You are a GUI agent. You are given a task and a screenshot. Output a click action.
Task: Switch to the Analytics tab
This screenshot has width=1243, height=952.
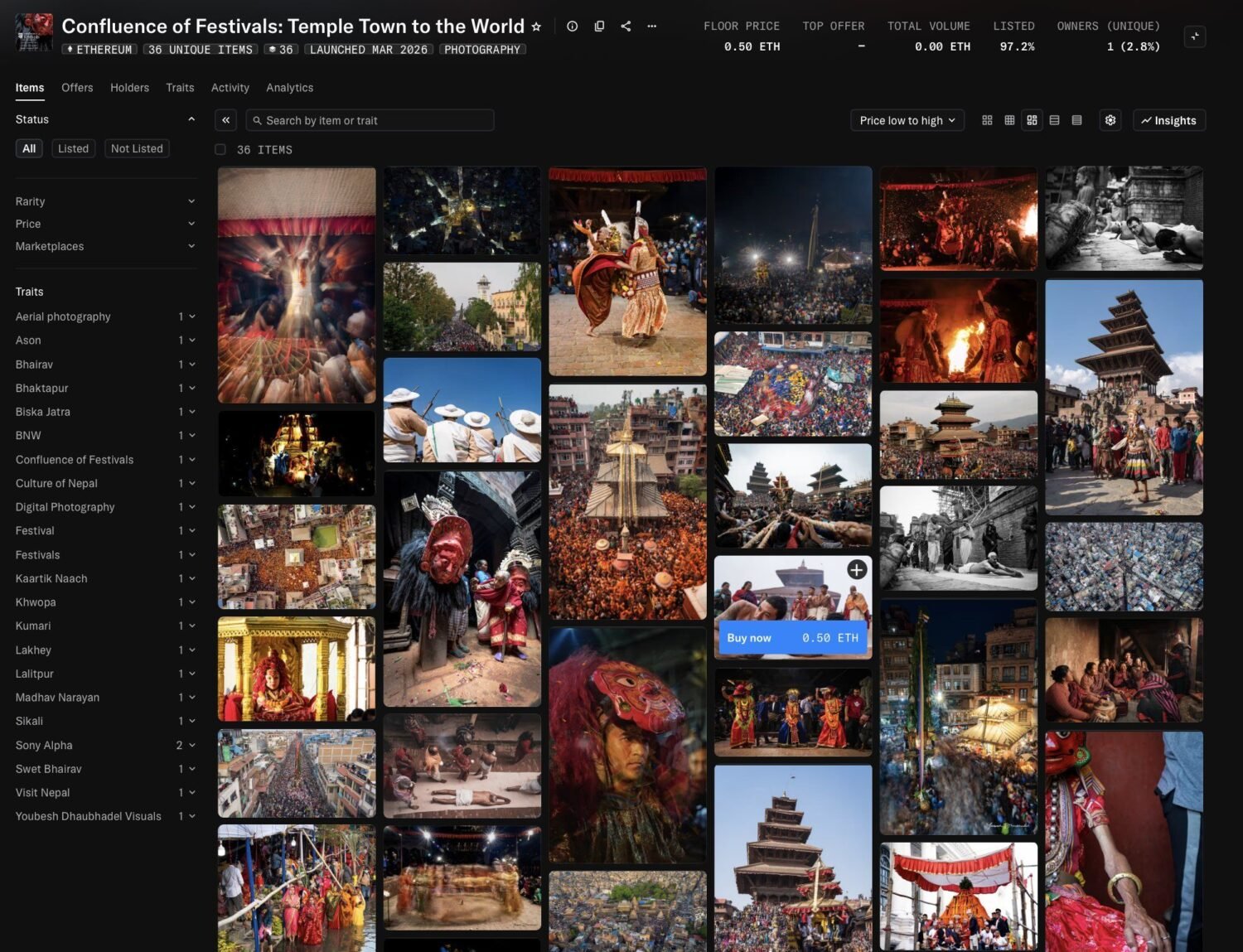pyautogui.click(x=289, y=88)
